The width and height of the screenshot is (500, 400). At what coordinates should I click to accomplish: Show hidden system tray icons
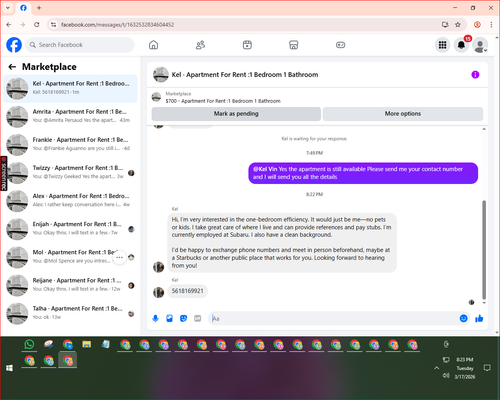tap(437, 368)
